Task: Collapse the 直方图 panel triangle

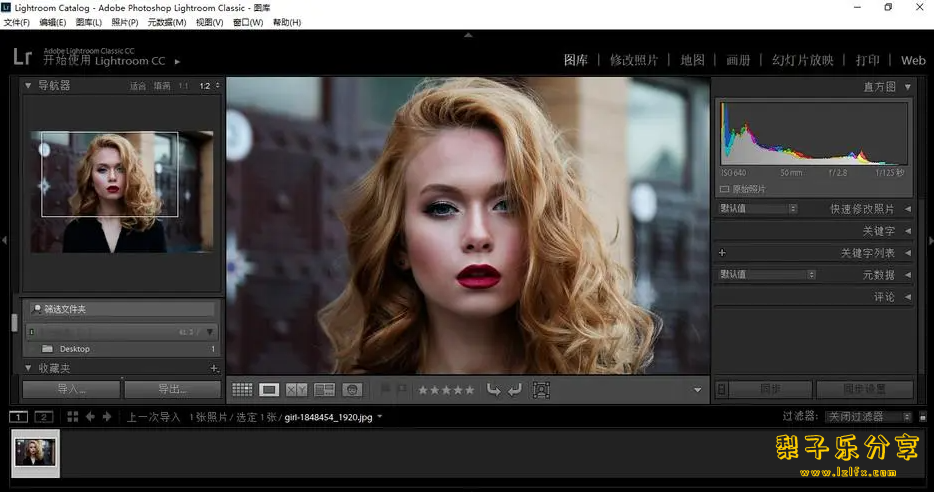Action: tap(908, 87)
